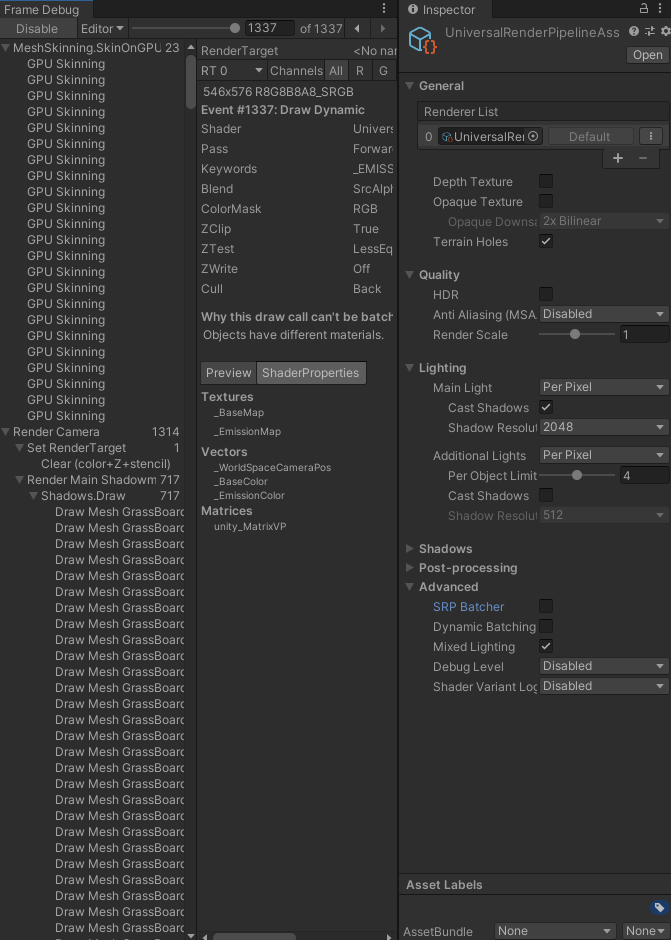Open the Renderer List item kebab menu

point(650,137)
